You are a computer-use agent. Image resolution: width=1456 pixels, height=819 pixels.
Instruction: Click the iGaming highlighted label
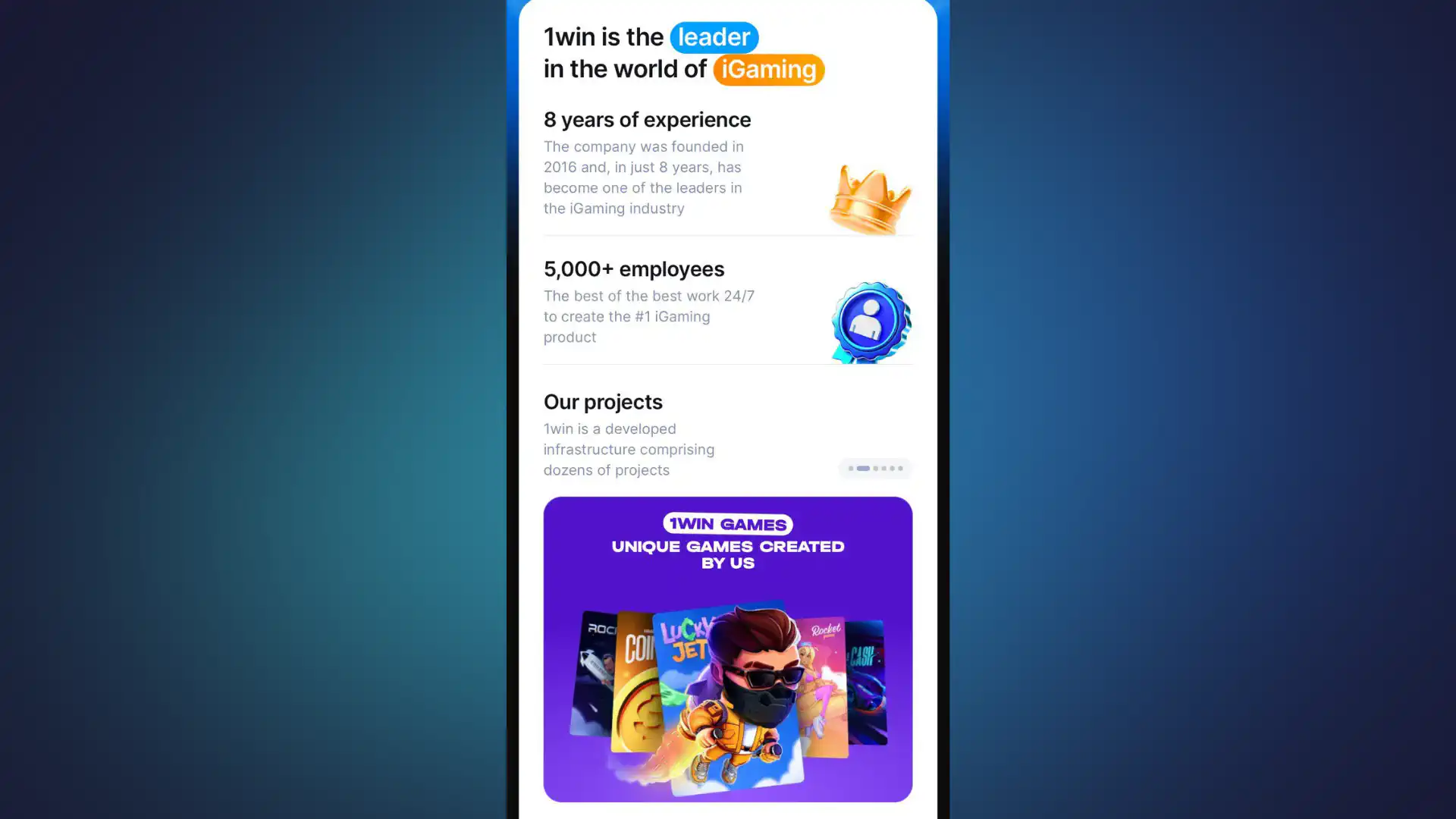tap(768, 69)
